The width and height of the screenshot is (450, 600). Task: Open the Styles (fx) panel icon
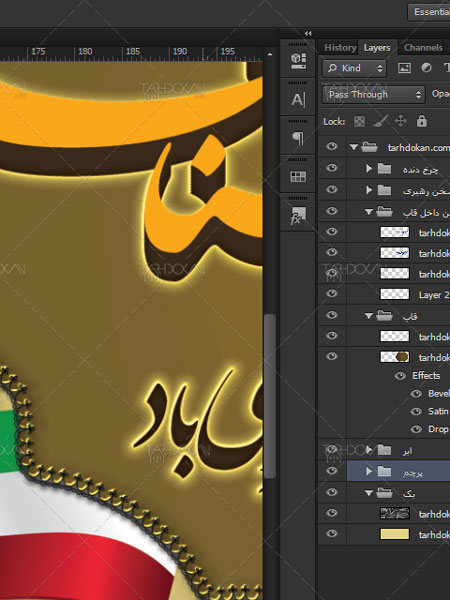pyautogui.click(x=297, y=215)
